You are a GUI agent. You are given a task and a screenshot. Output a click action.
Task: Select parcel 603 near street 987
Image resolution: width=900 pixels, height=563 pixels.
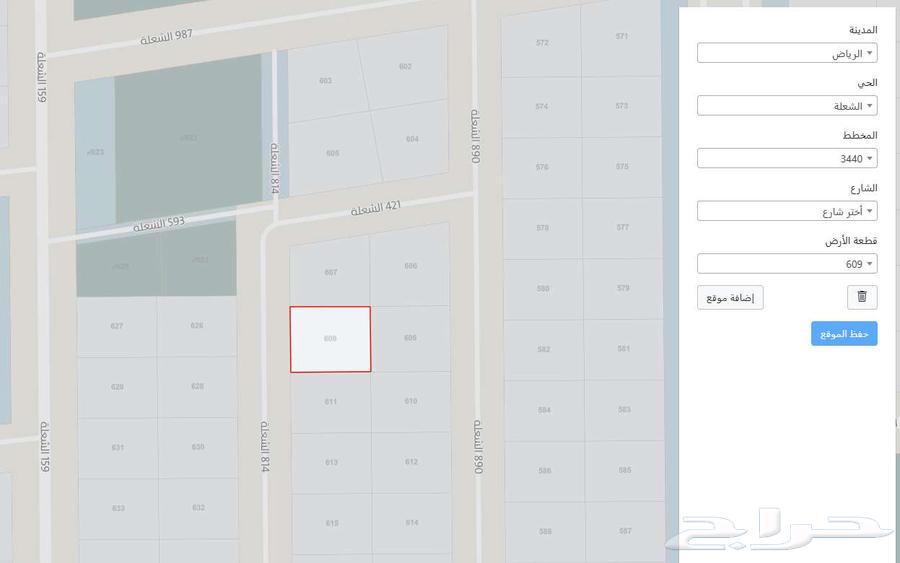click(325, 81)
